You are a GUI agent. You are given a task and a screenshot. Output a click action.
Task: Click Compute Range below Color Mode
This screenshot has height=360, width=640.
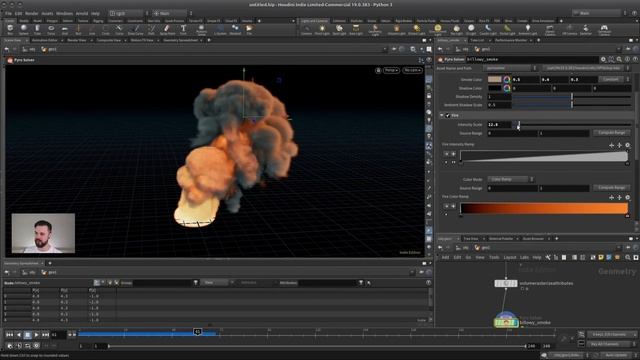(611, 188)
